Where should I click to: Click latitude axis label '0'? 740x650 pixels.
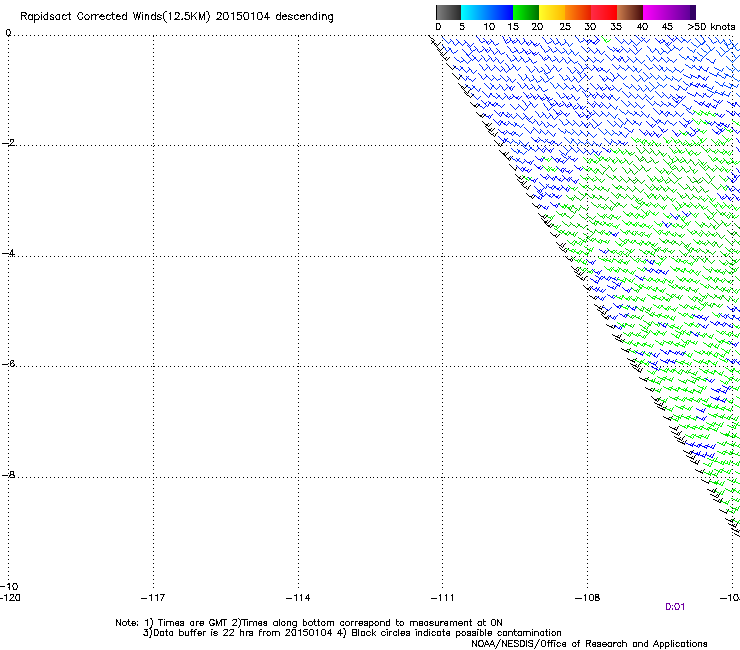click(x=8, y=33)
